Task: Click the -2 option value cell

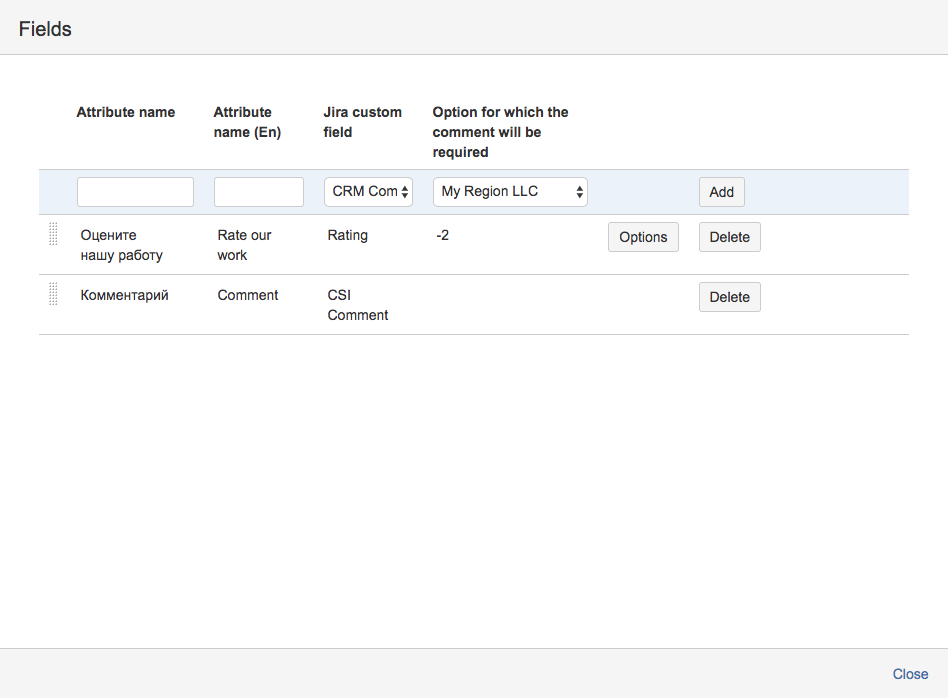Action: coord(443,235)
